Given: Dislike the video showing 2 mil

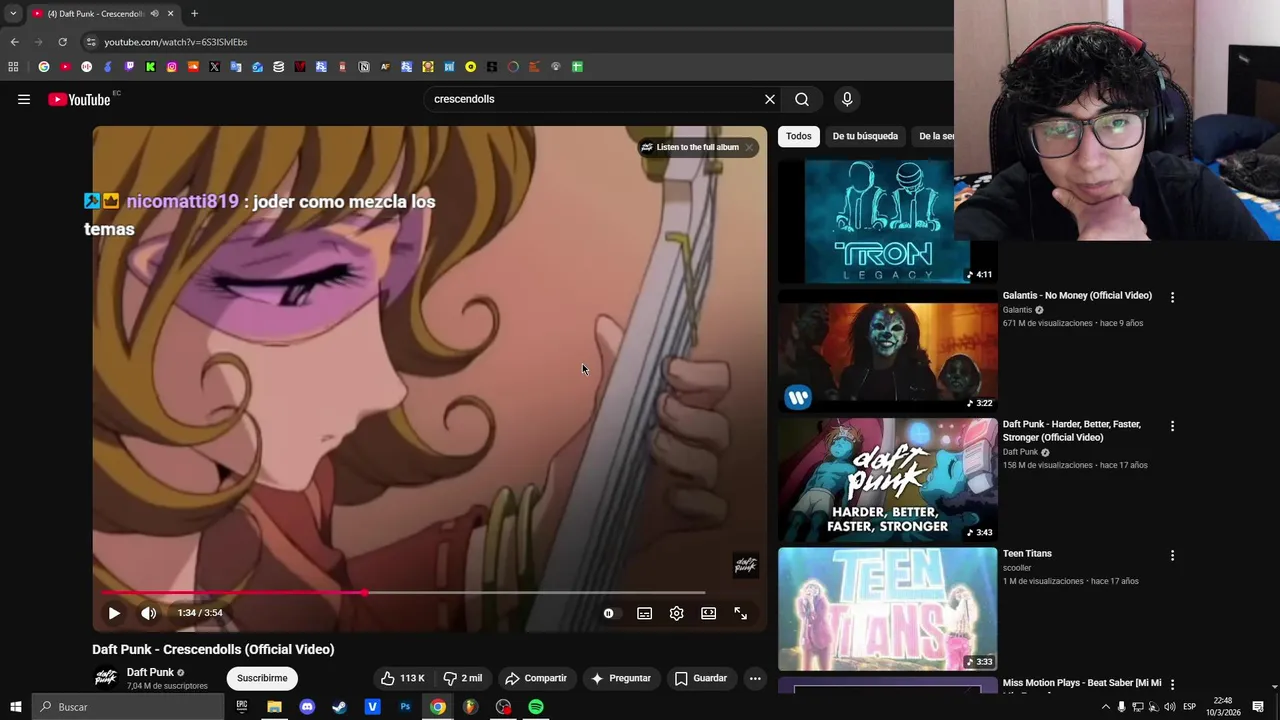Looking at the screenshot, I should pos(462,678).
